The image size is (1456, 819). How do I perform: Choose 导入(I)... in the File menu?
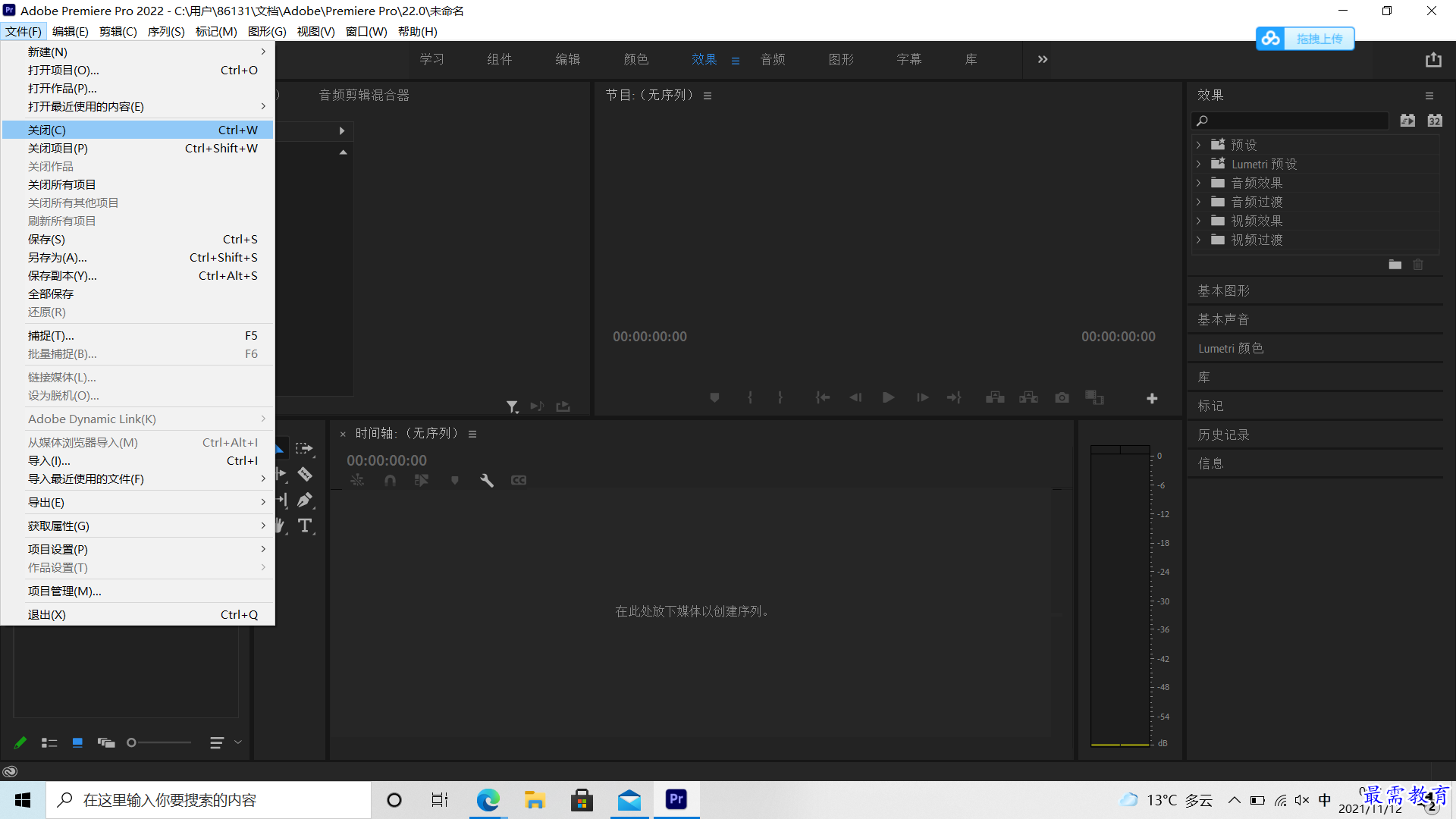137,460
